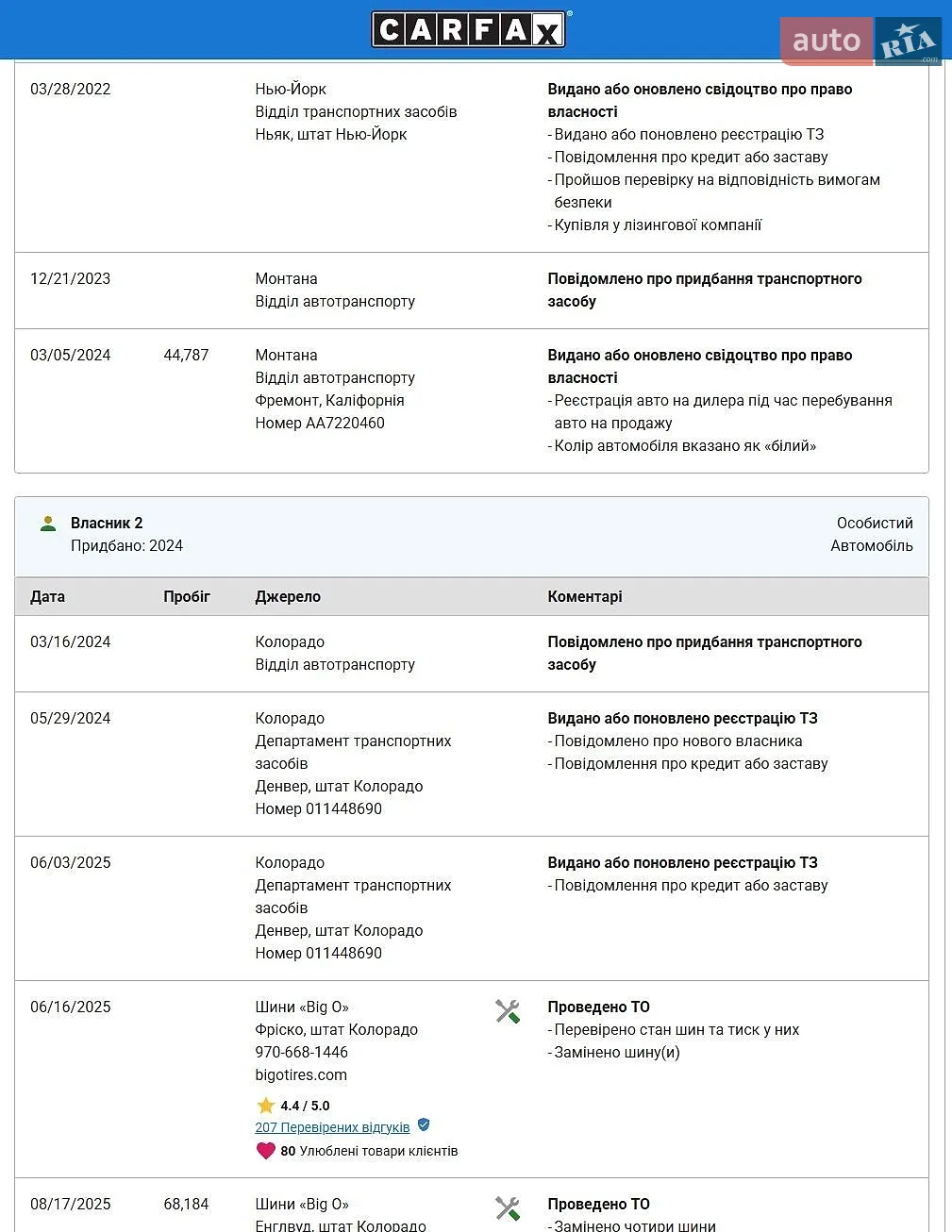
Task: Click the 4.4 / 5.0 rating text
Action: click(305, 1106)
